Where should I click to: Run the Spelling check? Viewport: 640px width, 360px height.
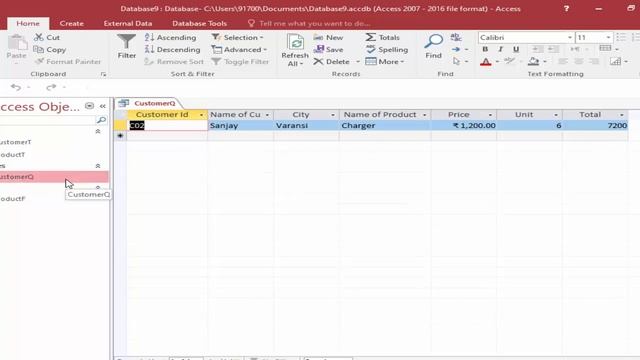pos(387,49)
